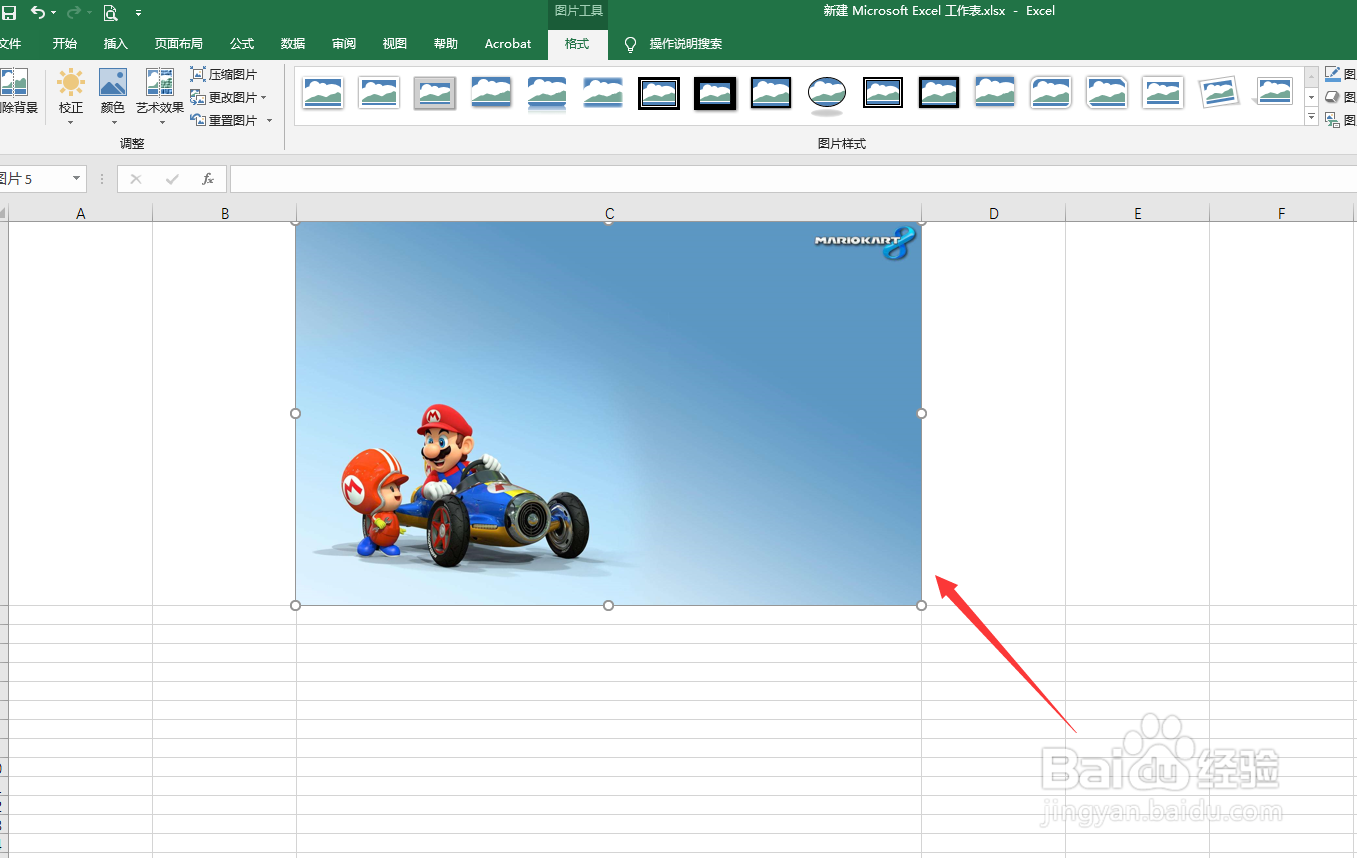1357x858 pixels.
Task: Apply the reflected rounded rectangle picture style
Action: 547,93
